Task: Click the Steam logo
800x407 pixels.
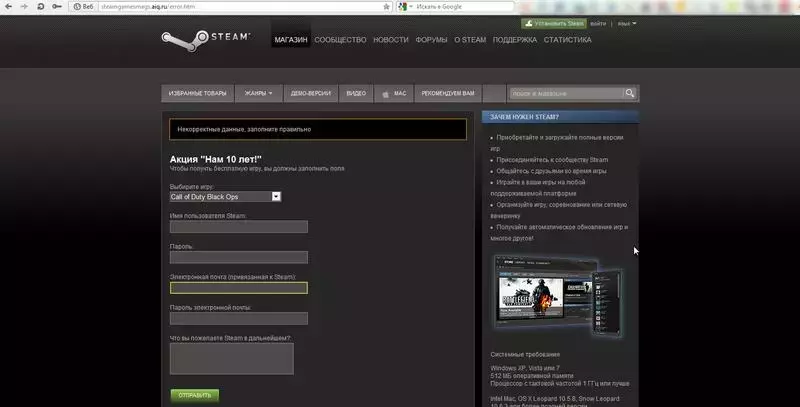Action: pos(206,40)
